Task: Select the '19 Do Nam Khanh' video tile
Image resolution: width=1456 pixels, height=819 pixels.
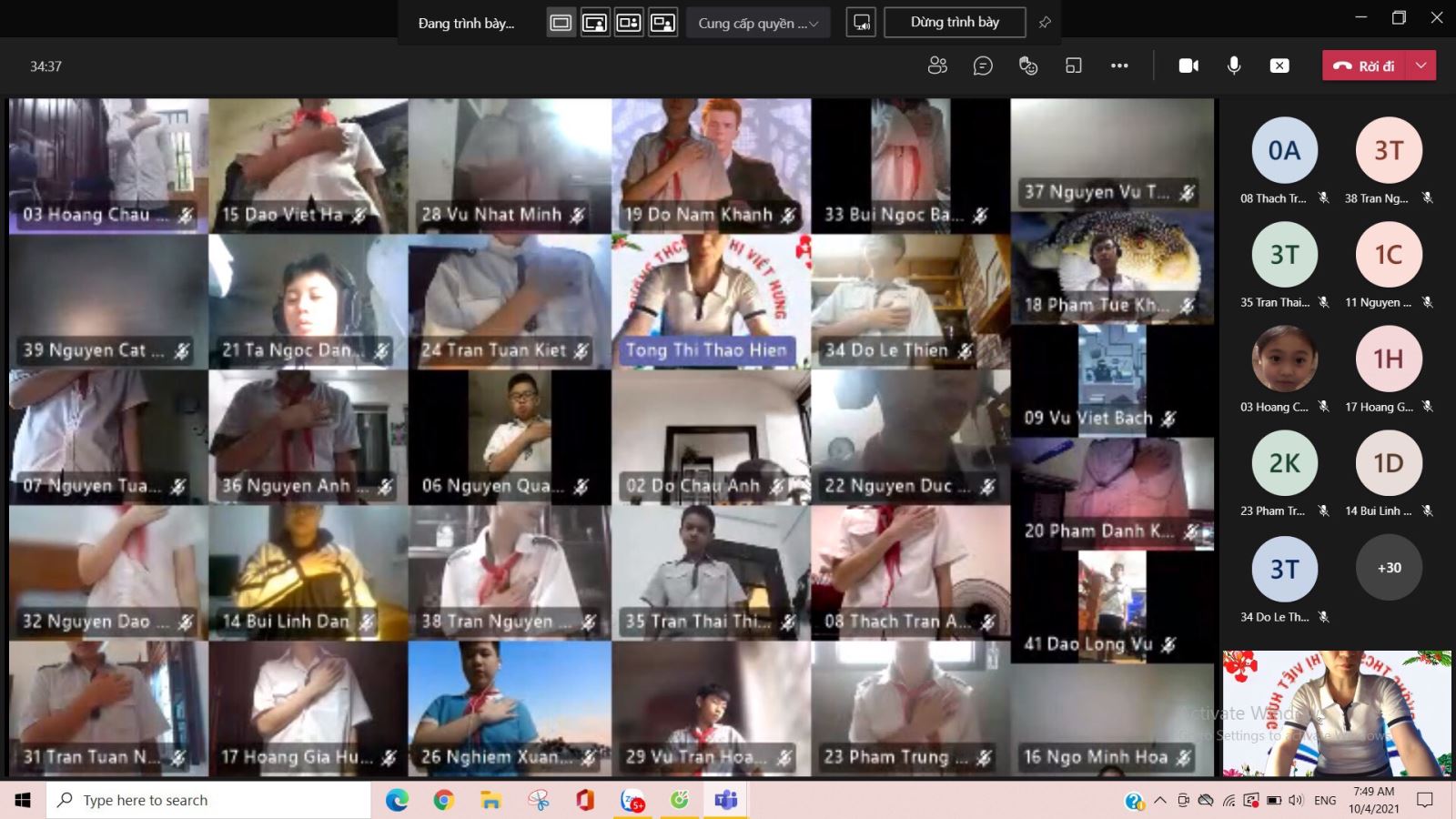Action: 711,166
